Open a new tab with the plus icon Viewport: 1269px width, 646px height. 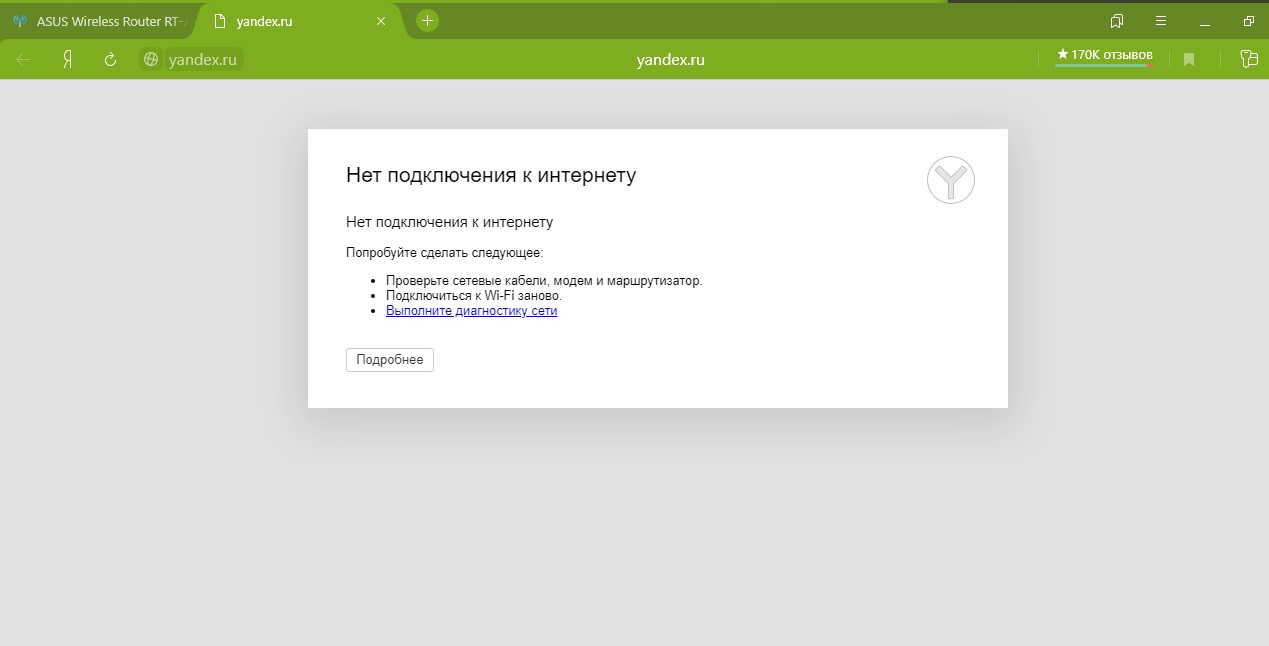point(427,20)
